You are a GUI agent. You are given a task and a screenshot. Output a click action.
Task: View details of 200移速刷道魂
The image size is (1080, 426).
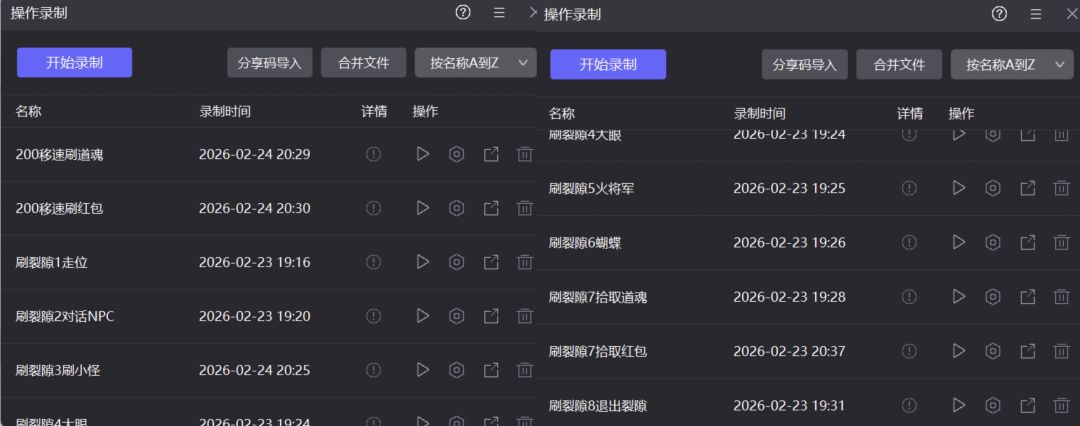click(373, 154)
